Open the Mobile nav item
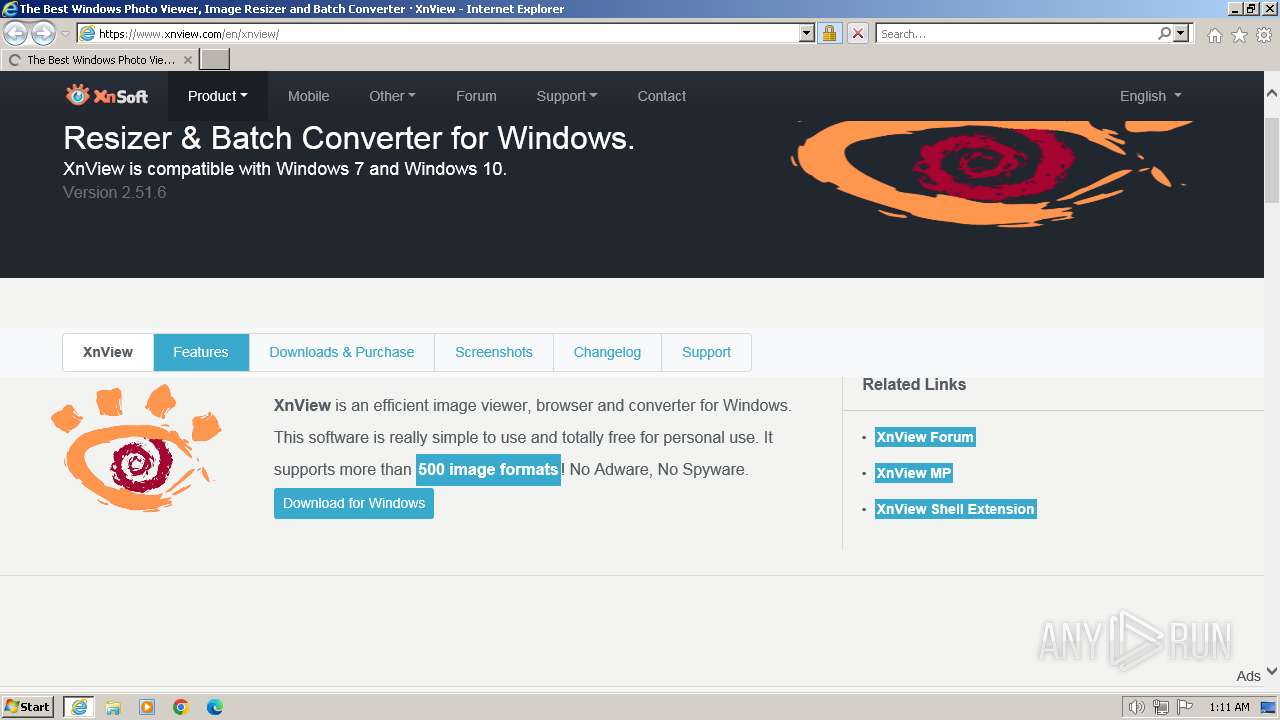 (308, 96)
